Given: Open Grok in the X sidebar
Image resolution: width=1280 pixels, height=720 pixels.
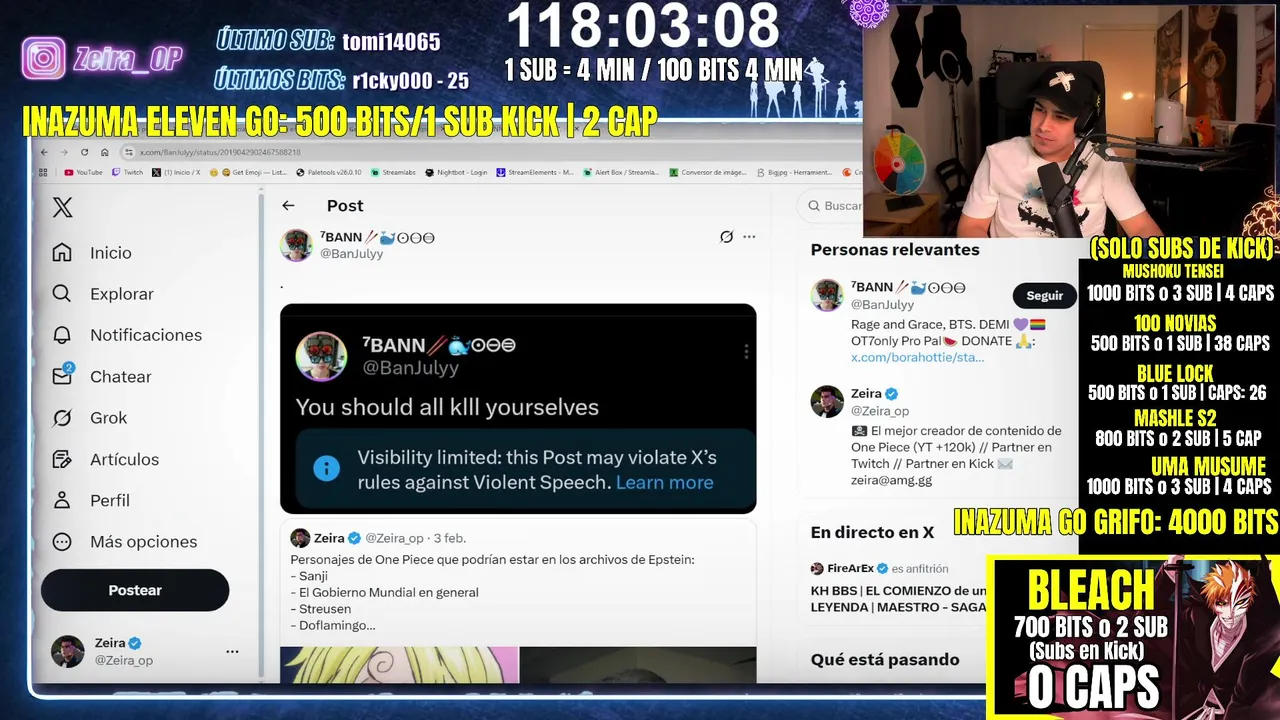Looking at the screenshot, I should [x=90, y=418].
